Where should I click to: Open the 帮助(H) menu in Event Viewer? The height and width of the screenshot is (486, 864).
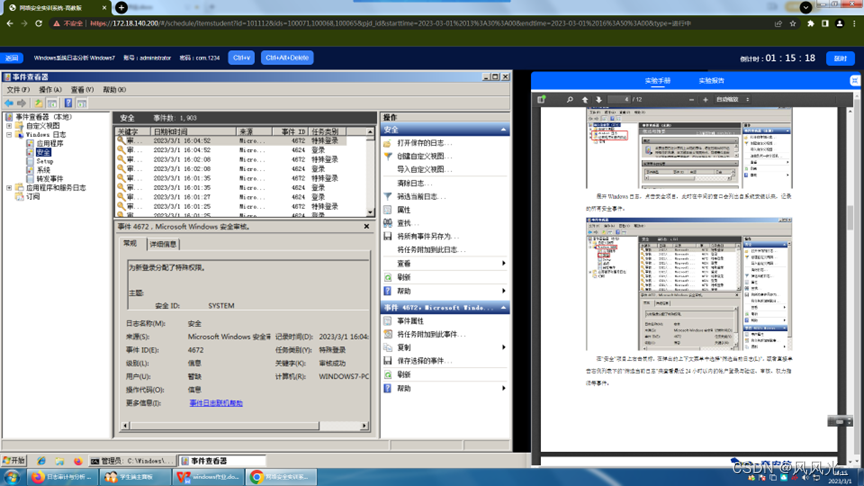click(114, 89)
